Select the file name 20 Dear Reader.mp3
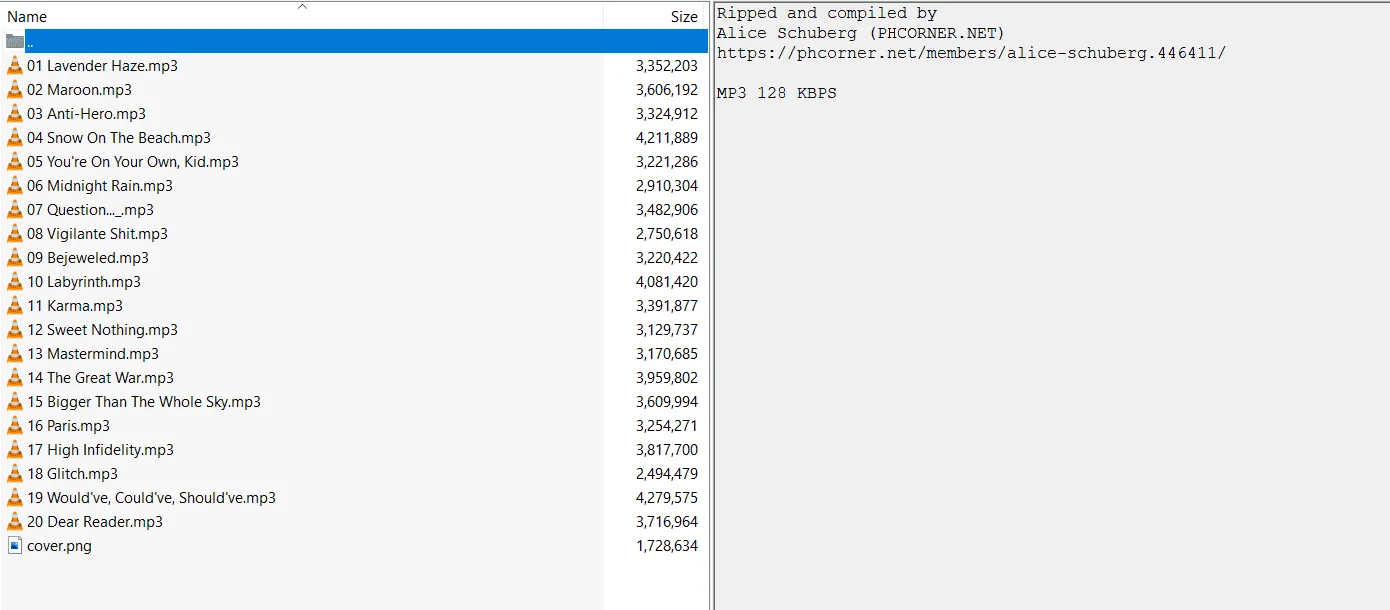The width and height of the screenshot is (1390, 610). click(95, 522)
